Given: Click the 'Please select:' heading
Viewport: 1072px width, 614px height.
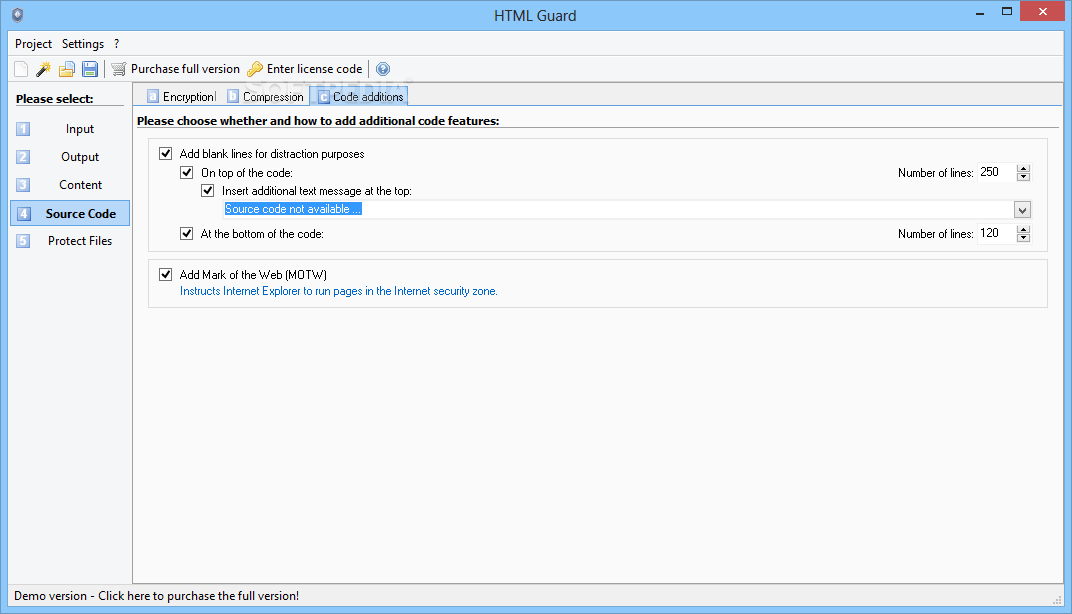Looking at the screenshot, I should coord(55,99).
